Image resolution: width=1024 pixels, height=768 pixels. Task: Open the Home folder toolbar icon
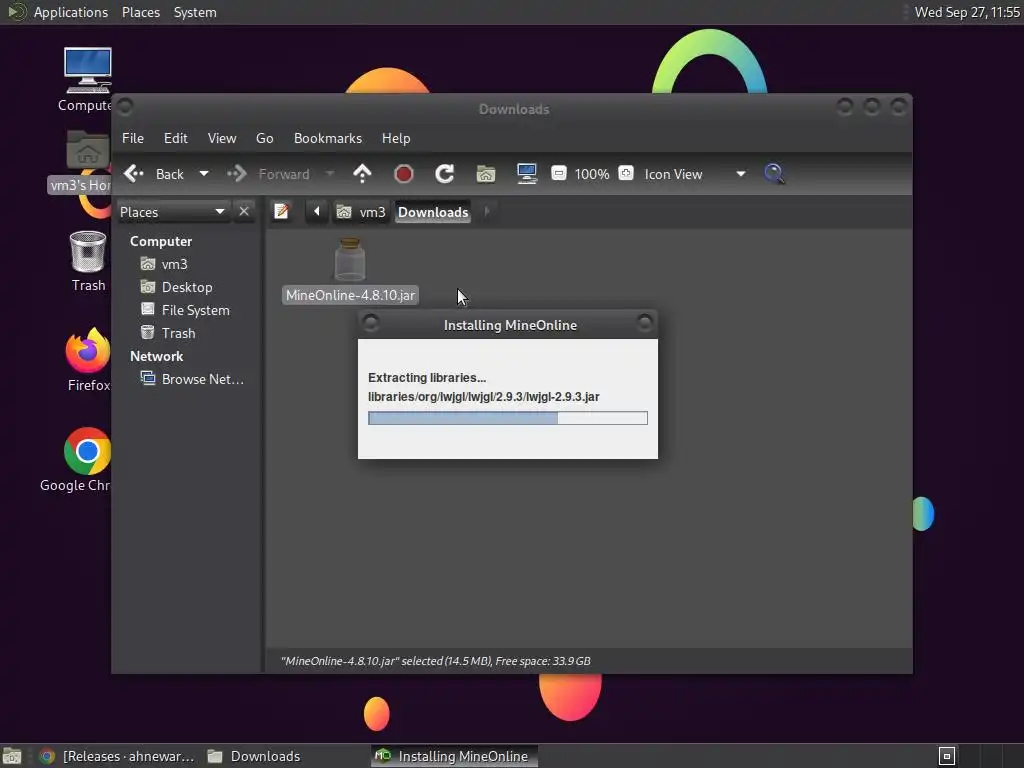click(x=486, y=174)
